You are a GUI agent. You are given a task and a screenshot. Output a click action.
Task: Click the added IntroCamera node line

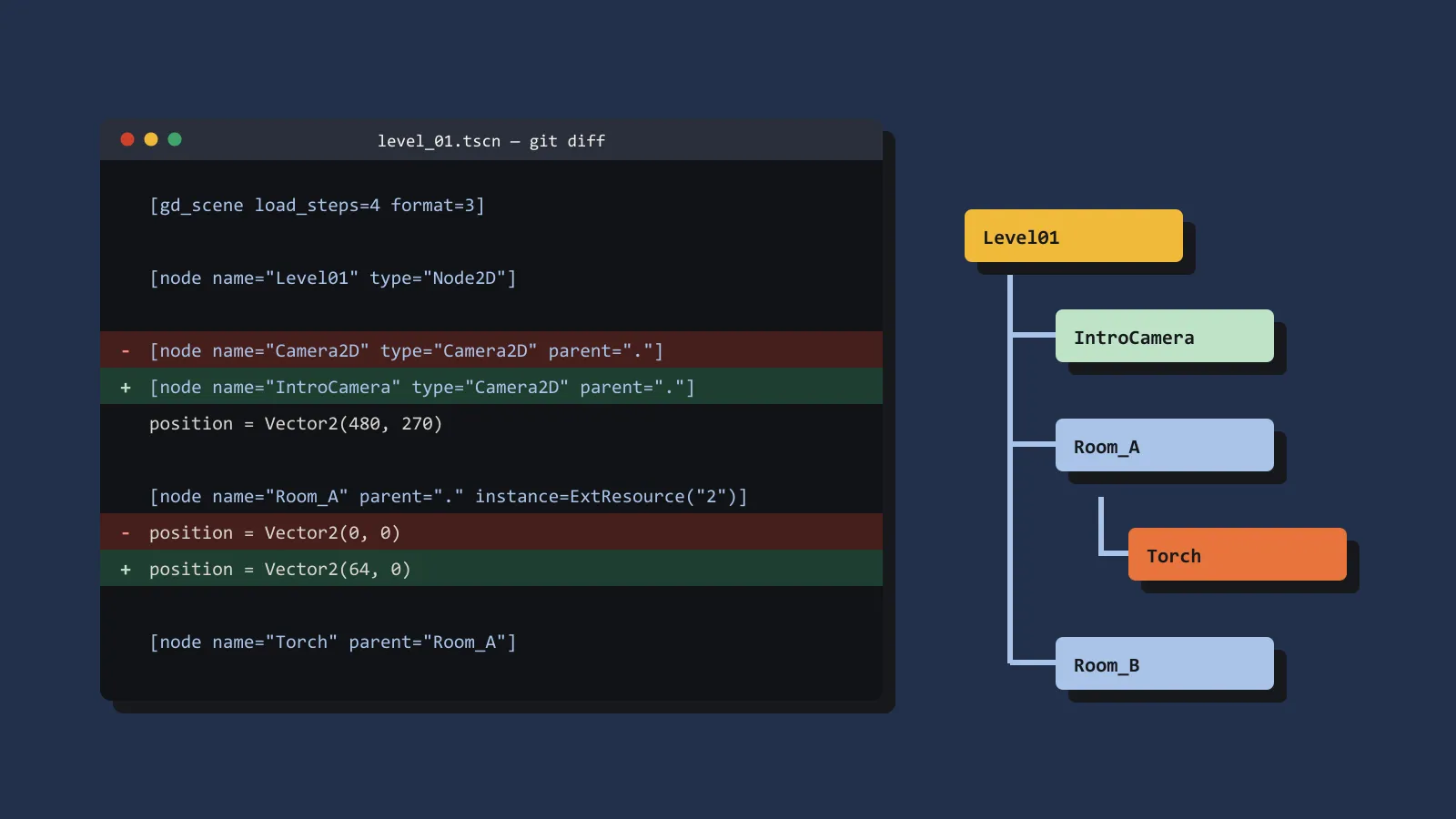click(x=491, y=386)
